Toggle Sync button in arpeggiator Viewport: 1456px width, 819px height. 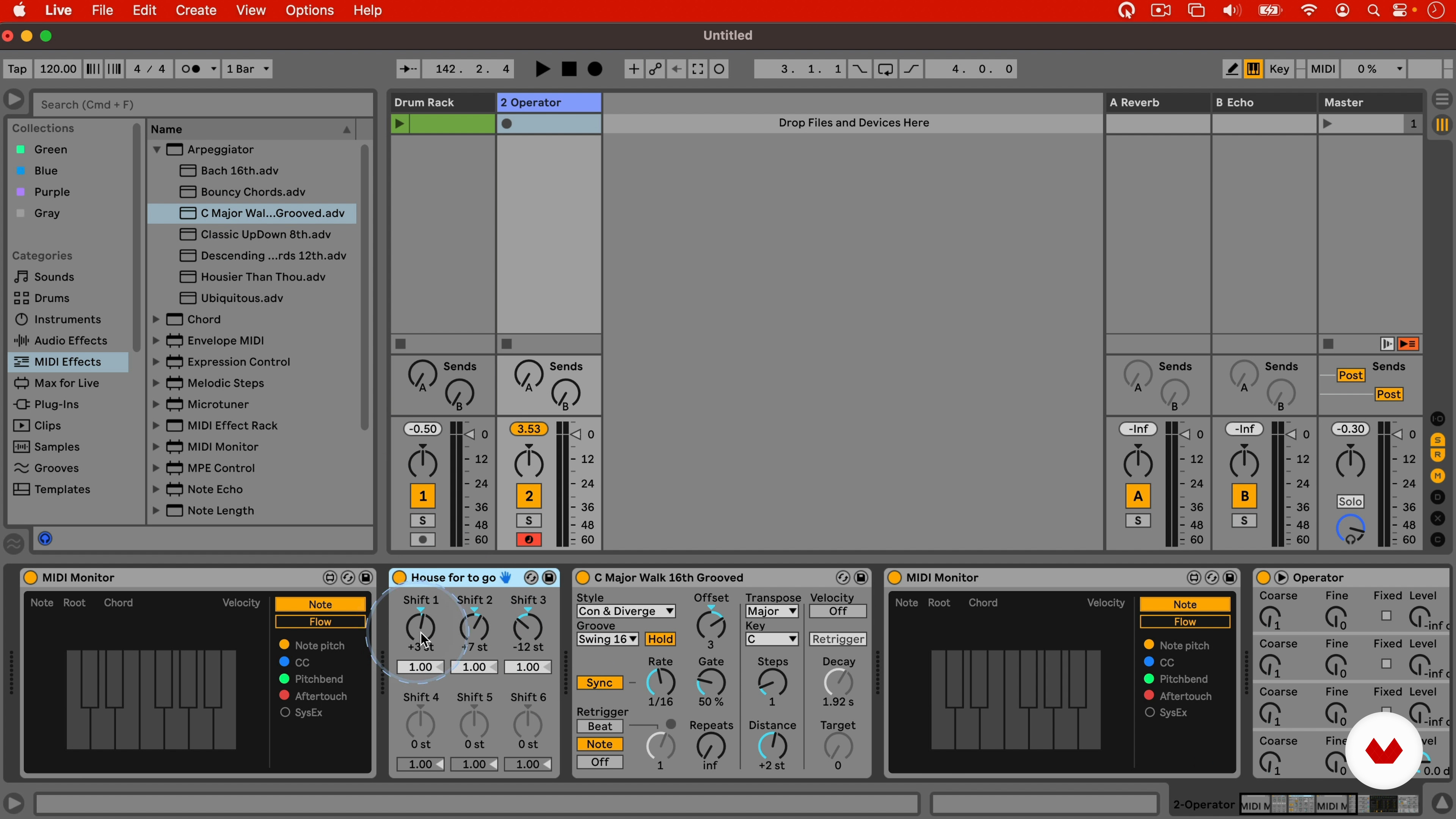599,683
